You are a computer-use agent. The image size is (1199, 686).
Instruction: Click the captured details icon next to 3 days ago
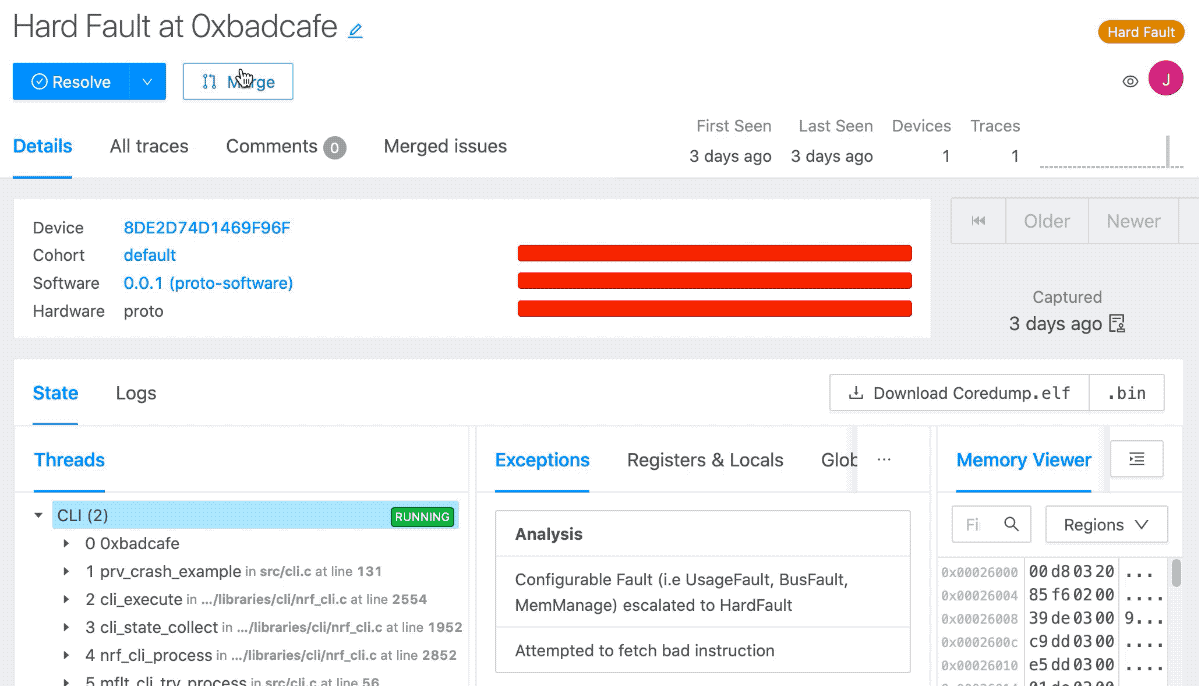(1117, 323)
